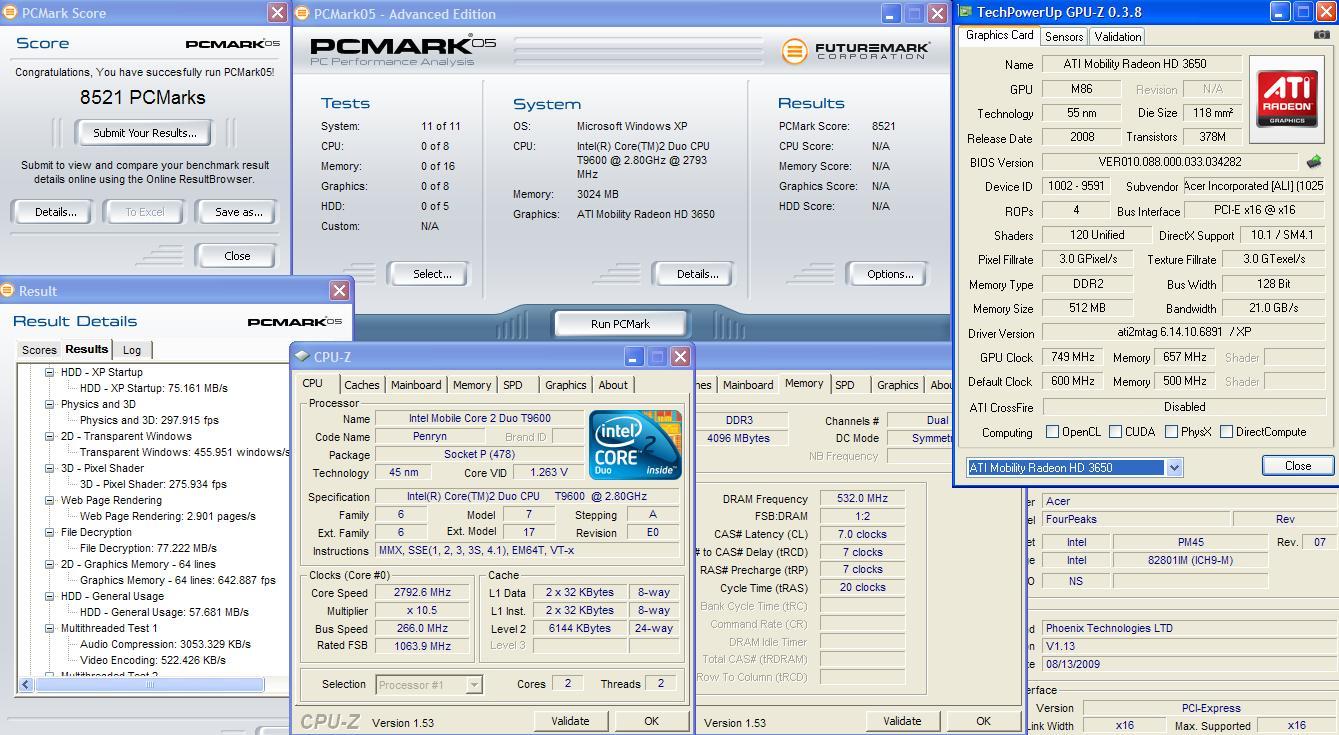Collapse the Multithreaded Test 1 node
The width and height of the screenshot is (1339, 735).
(x=49, y=628)
